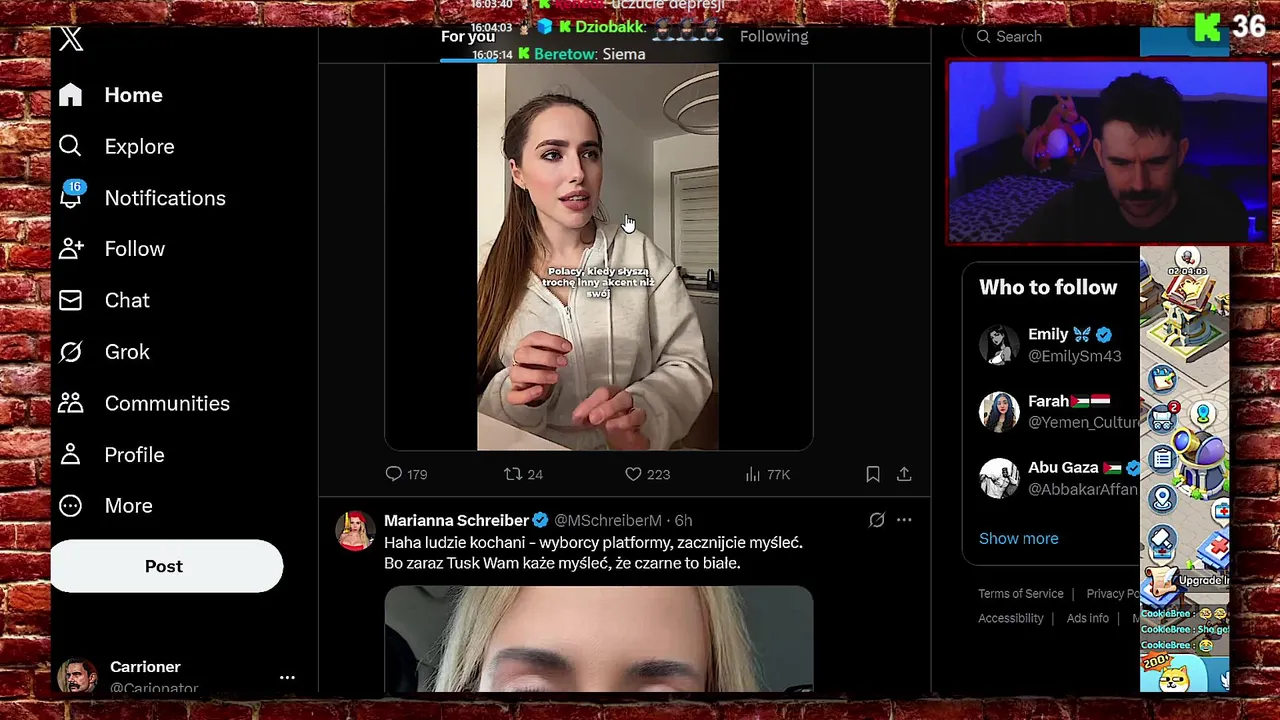Click the Post button
The height and width of the screenshot is (720, 1280).
point(166,566)
